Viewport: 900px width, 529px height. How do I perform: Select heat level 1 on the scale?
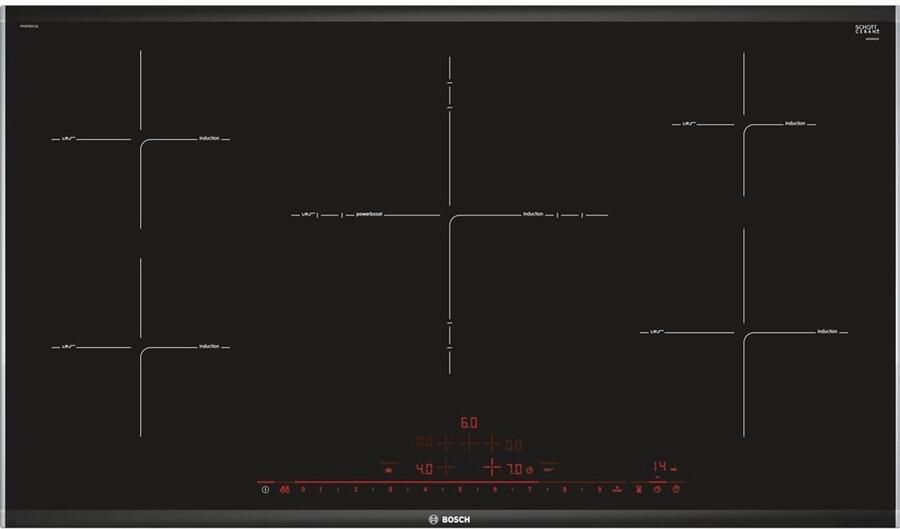point(320,489)
